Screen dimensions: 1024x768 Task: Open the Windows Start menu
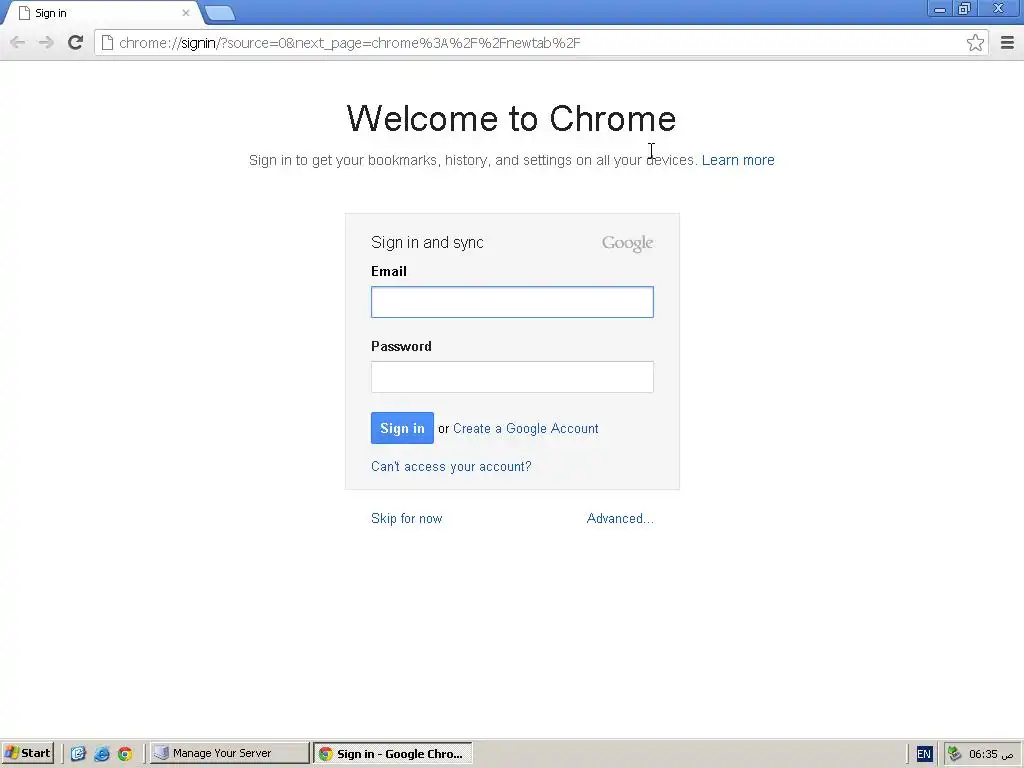(27, 753)
